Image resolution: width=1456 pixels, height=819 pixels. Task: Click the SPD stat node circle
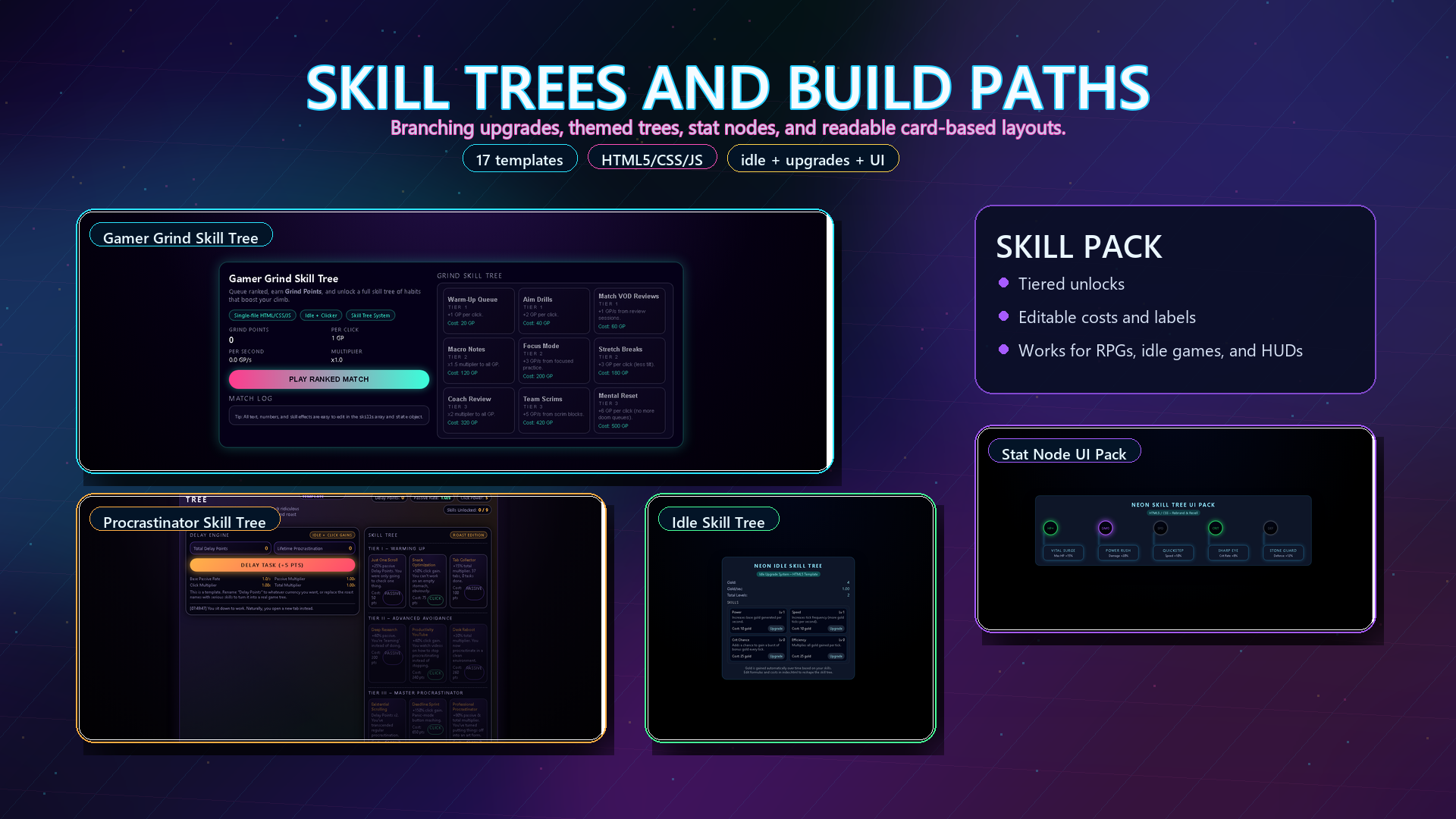click(1160, 528)
